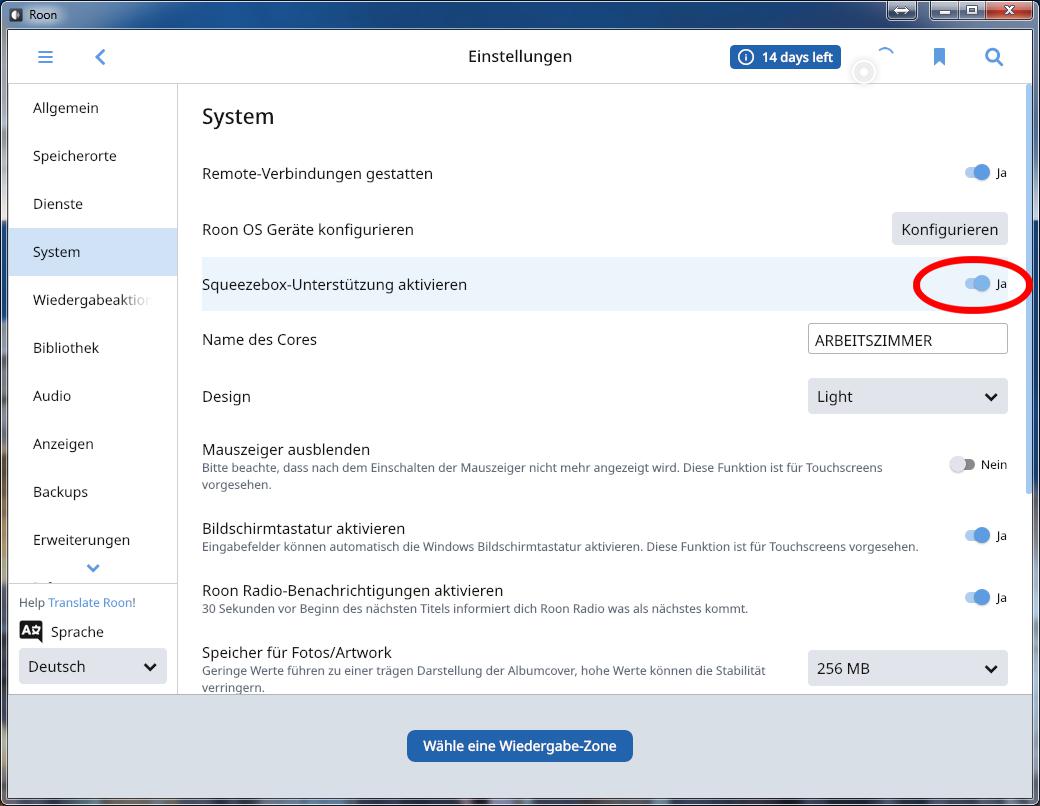Select the System settings category
Screen dimensions: 1040x806
pyautogui.click(x=93, y=252)
